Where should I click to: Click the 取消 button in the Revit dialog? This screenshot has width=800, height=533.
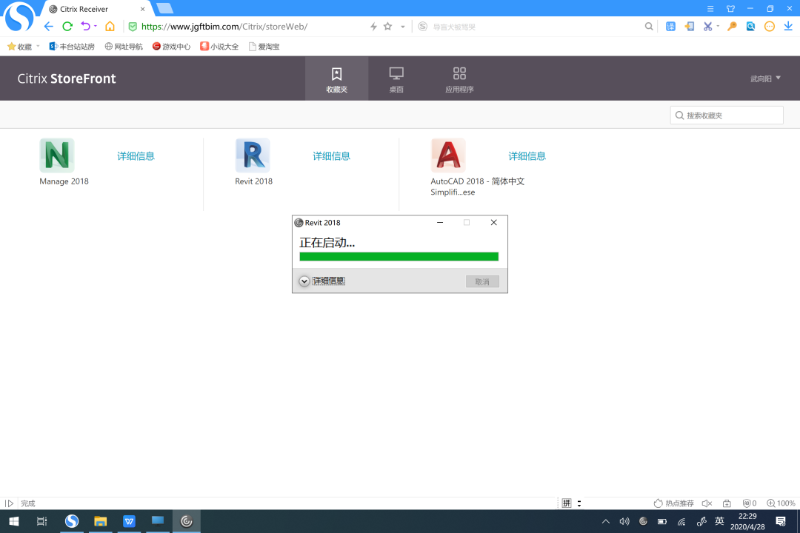click(x=482, y=282)
